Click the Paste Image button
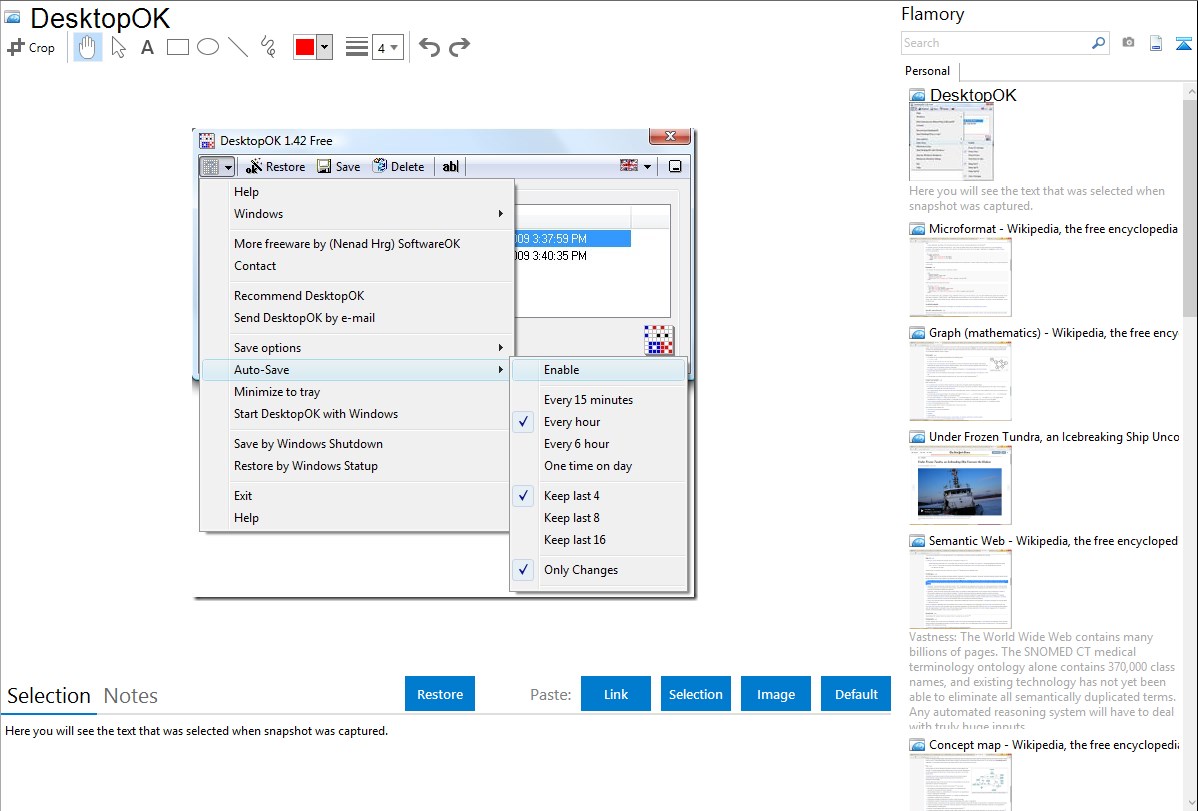 click(x=775, y=694)
